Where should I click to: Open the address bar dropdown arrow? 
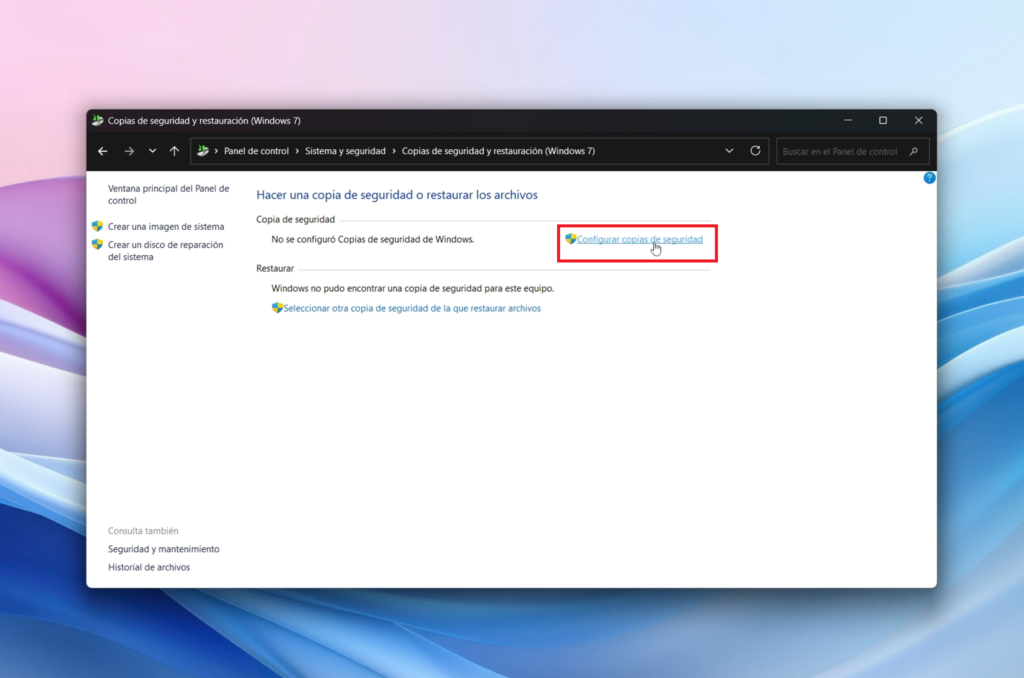coord(729,150)
